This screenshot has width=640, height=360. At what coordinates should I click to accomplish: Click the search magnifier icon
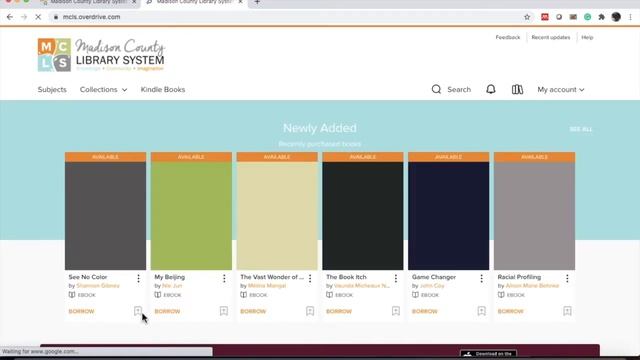pyautogui.click(x=436, y=89)
